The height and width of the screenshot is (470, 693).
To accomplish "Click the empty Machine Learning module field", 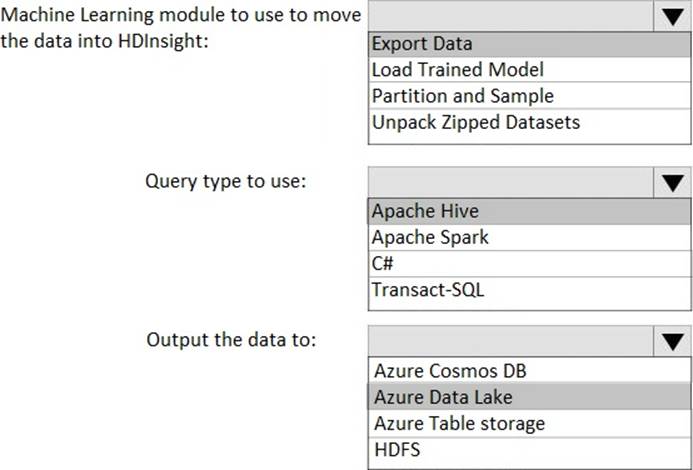I will (x=509, y=17).
